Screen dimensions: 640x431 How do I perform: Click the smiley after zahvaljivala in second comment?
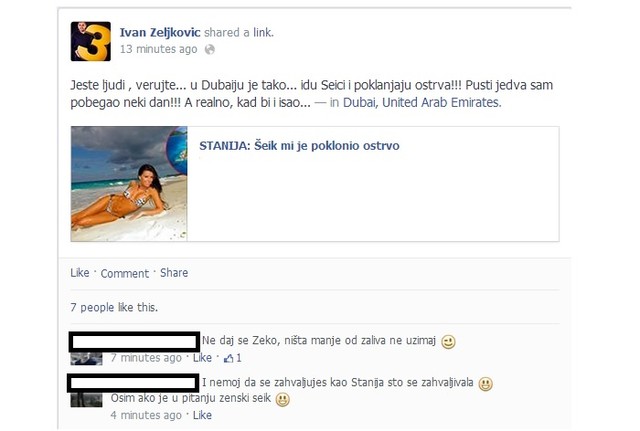[x=485, y=384]
